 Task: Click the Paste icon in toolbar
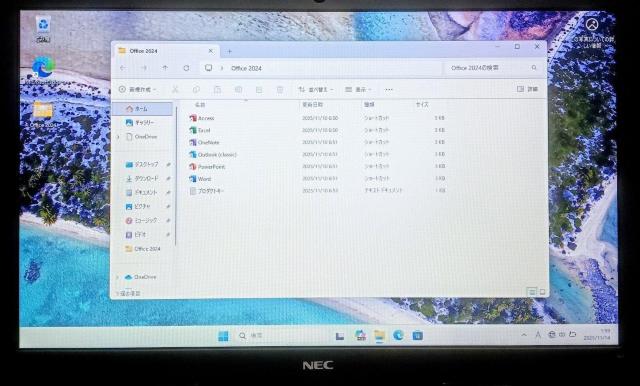pos(217,89)
